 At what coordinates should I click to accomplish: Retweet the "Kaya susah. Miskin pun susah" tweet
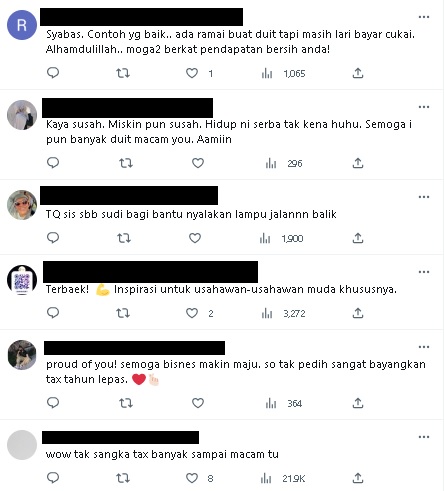pos(126,163)
